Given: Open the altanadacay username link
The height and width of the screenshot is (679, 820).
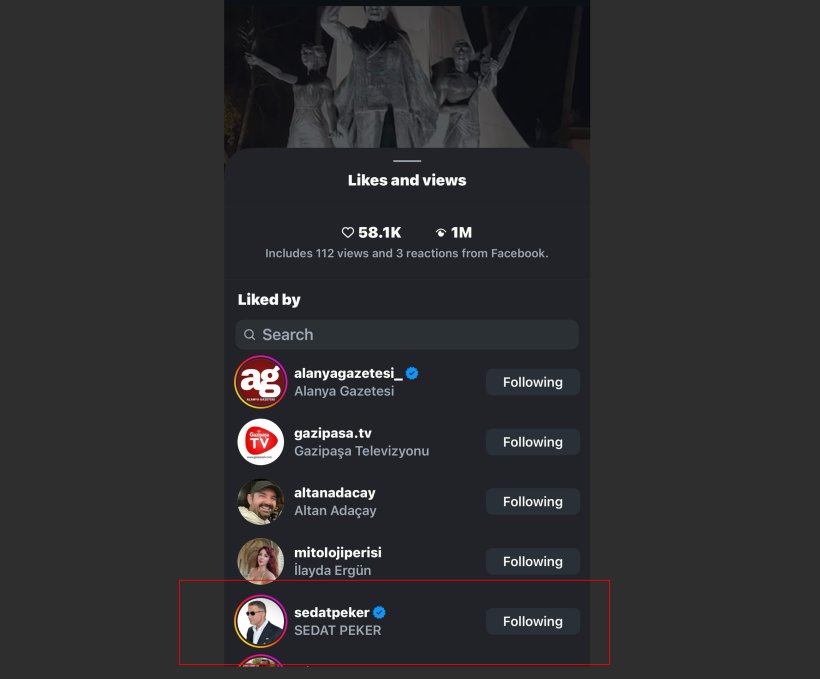Looking at the screenshot, I should coord(335,493).
